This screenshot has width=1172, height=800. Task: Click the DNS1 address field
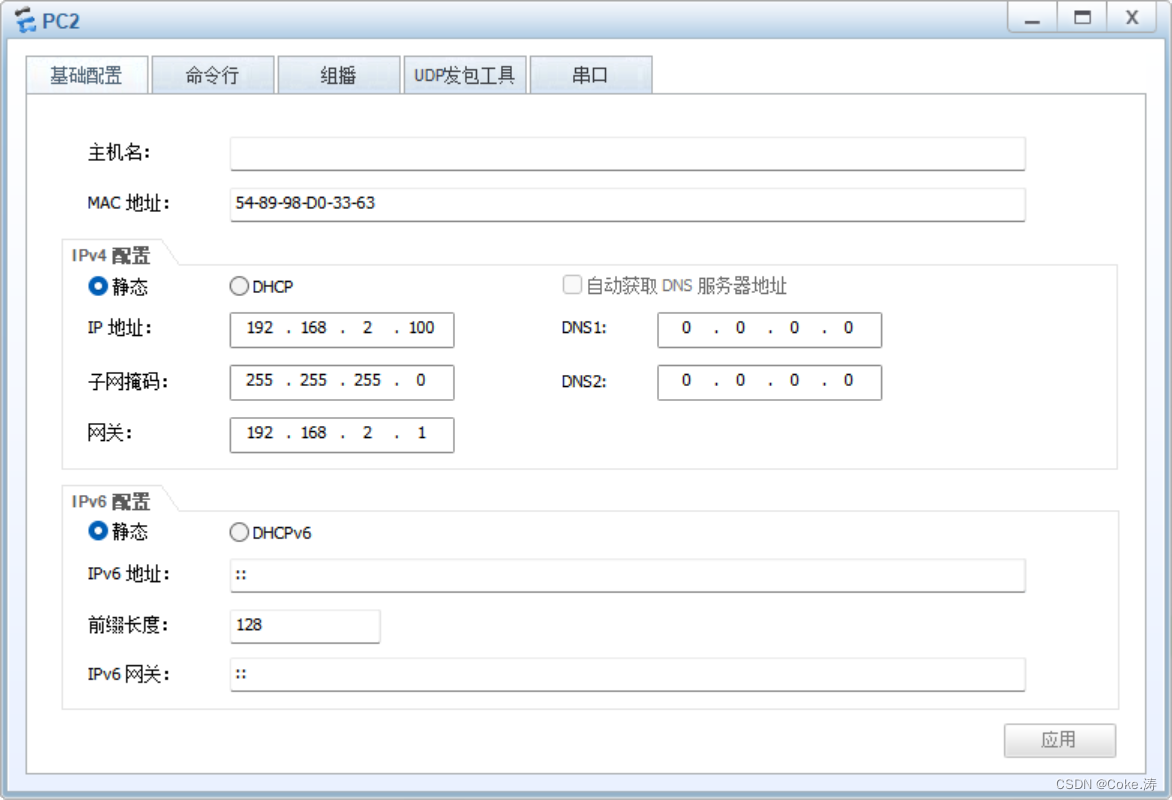(769, 330)
